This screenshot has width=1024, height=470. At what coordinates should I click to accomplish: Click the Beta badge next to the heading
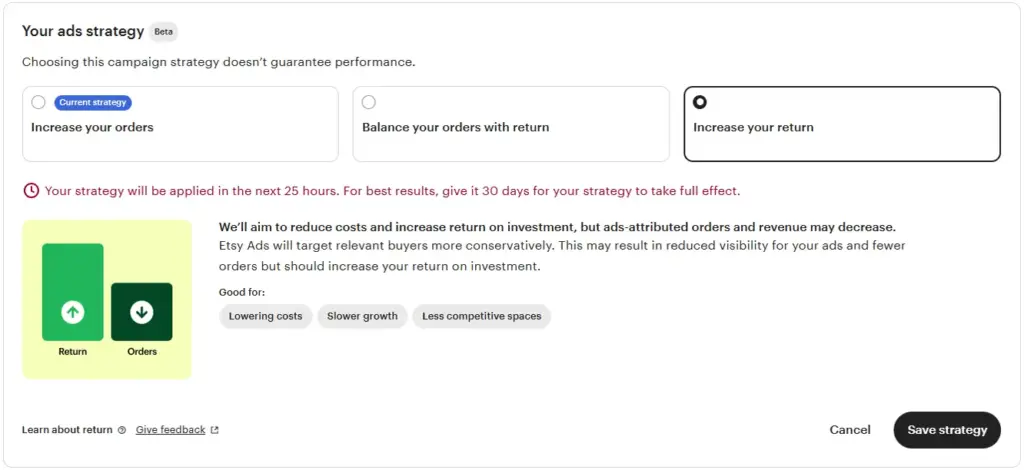[x=163, y=32]
